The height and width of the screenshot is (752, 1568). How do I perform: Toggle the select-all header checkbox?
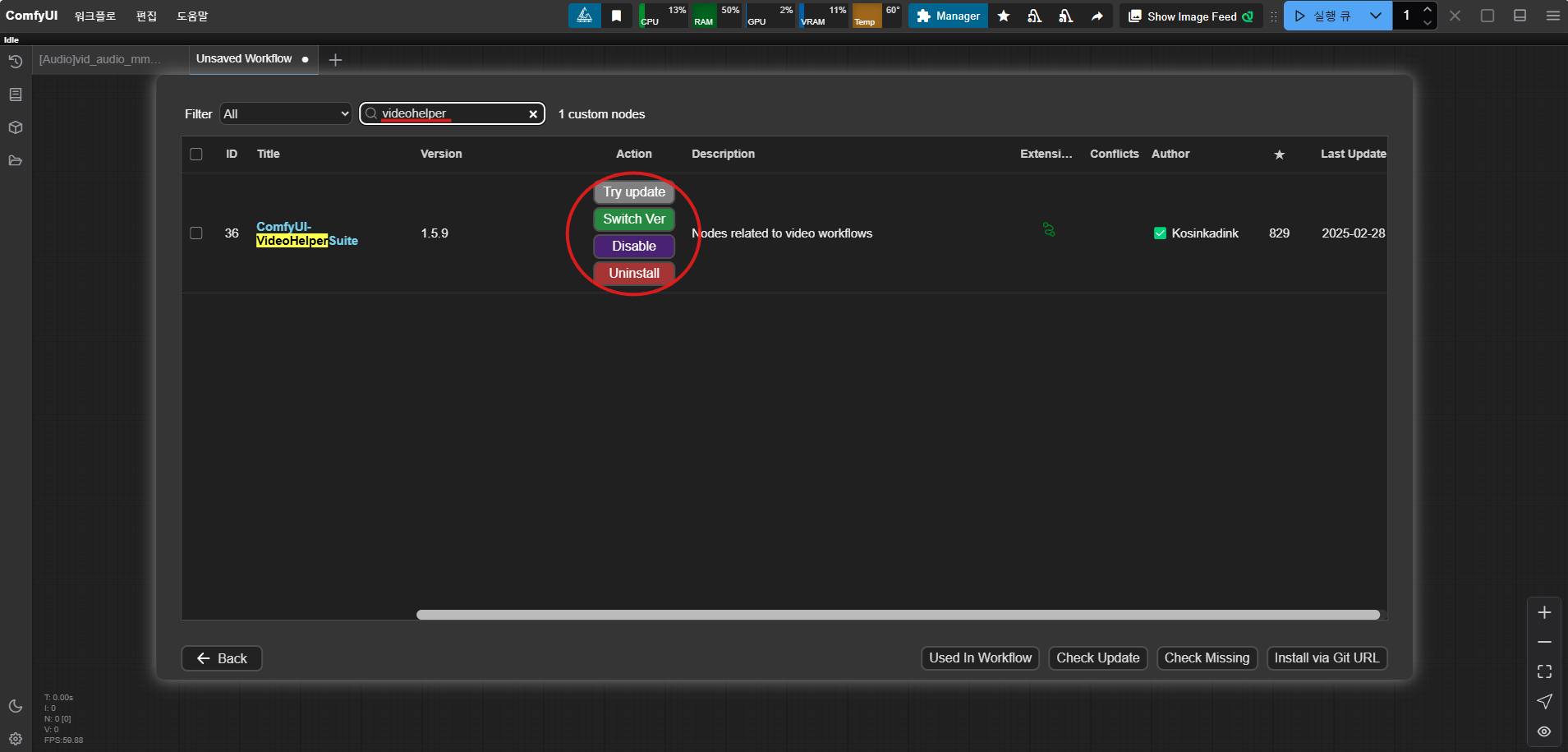coord(196,154)
